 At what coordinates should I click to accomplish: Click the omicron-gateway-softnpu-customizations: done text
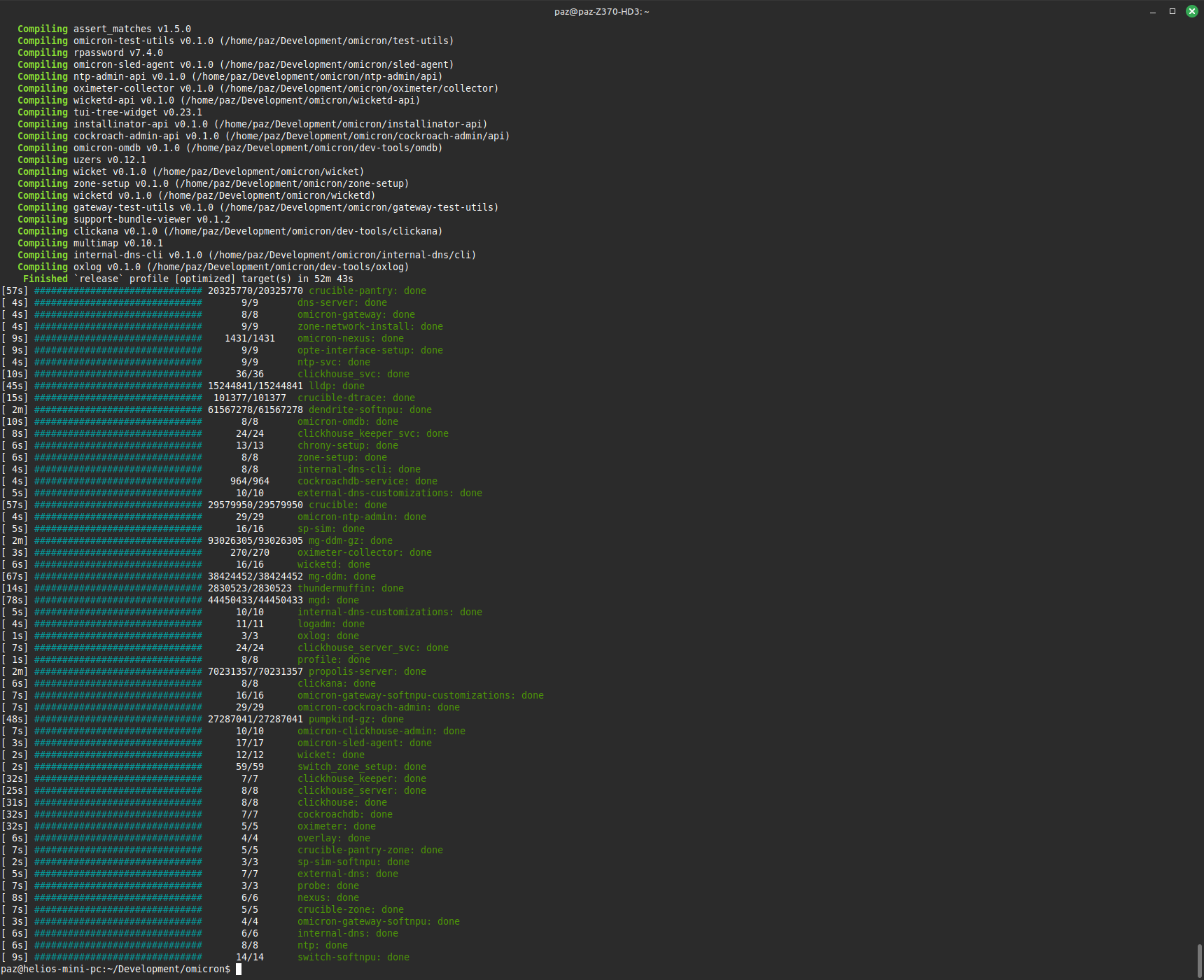[x=420, y=695]
